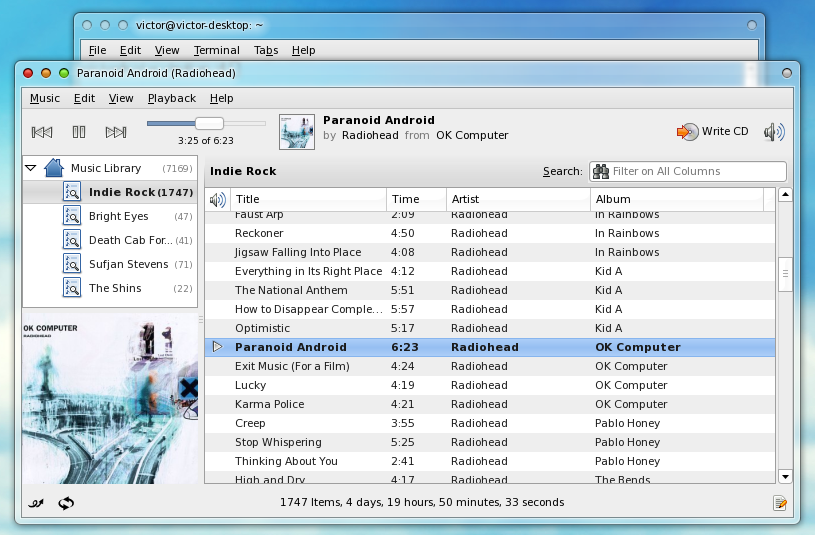Open the Edit menu in music player
Image resolution: width=815 pixels, height=535 pixels.
pyautogui.click(x=84, y=98)
